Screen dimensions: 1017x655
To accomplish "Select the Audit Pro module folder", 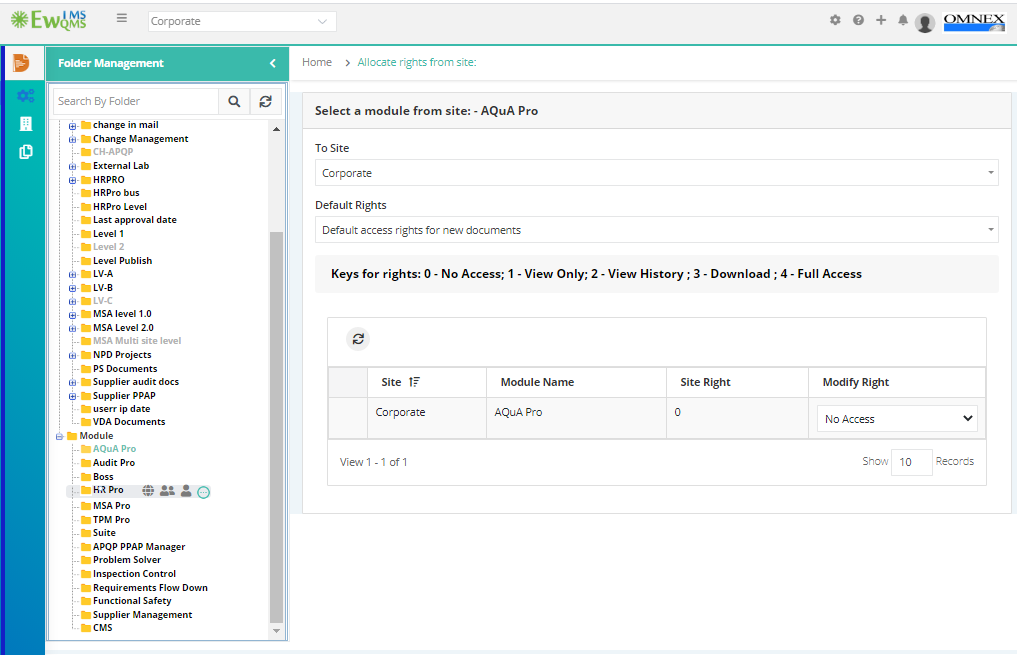I will coord(114,463).
